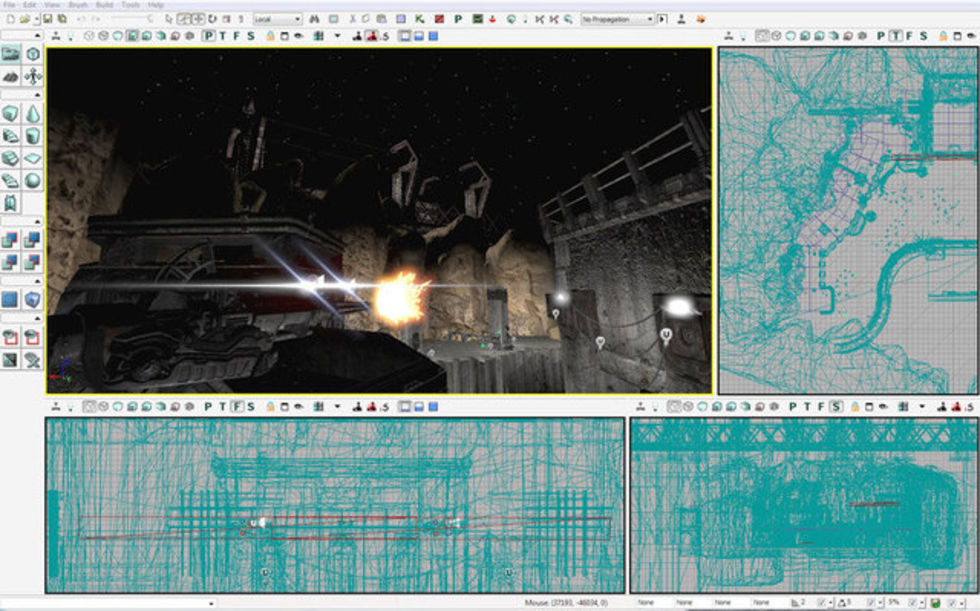Select the Cone brush builder

33,113
